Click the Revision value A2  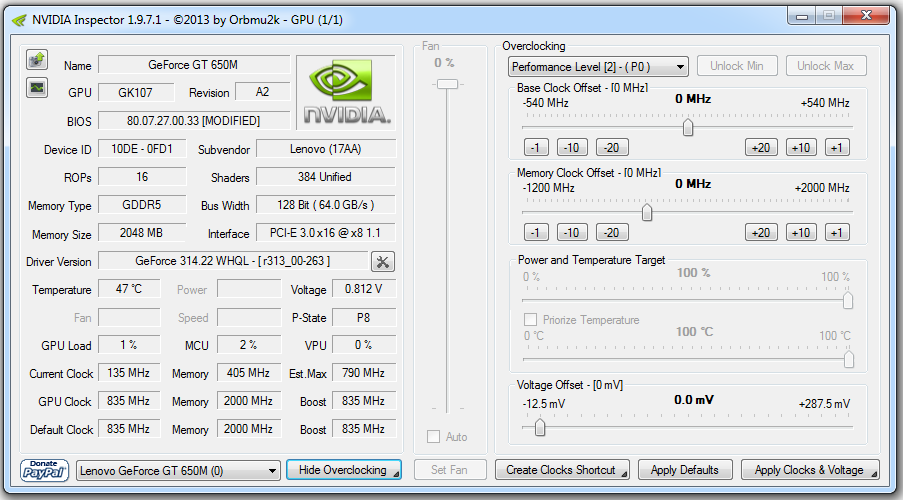coord(263,92)
